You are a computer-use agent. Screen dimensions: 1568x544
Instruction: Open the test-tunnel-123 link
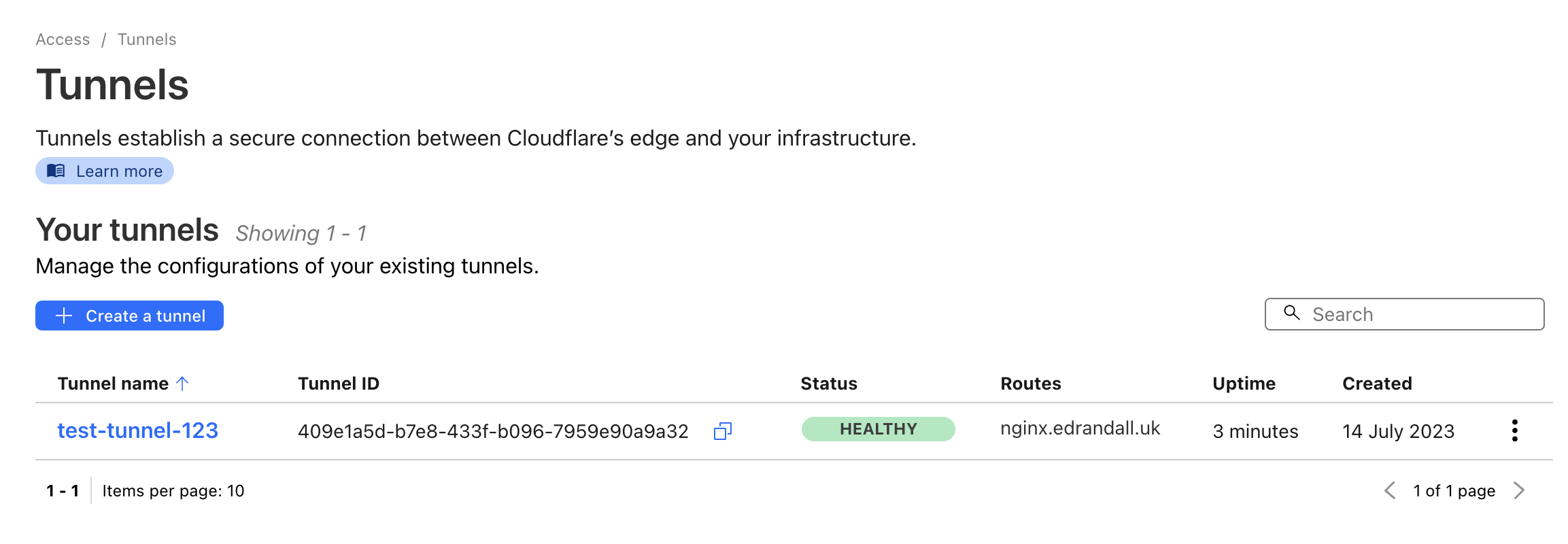click(x=137, y=430)
